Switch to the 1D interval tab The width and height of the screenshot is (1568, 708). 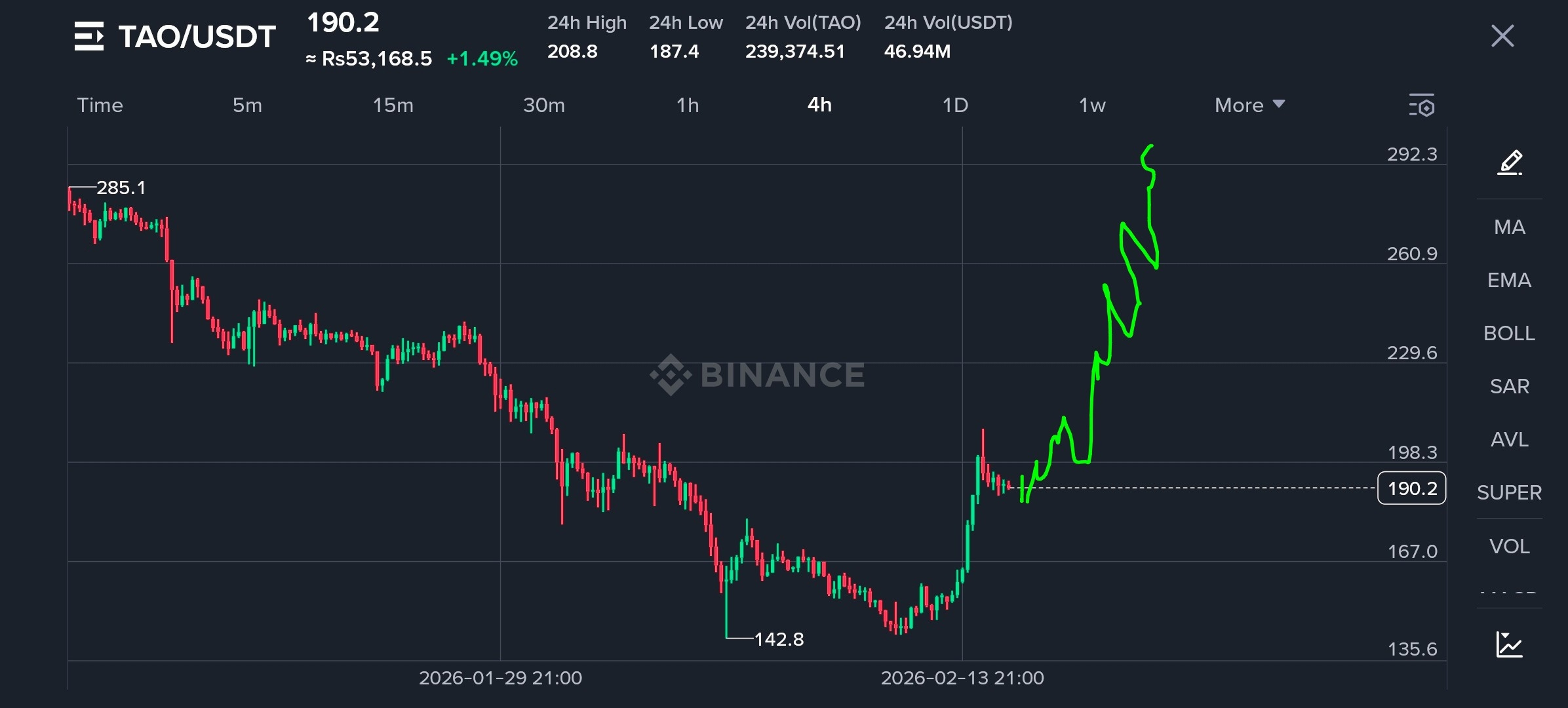pos(955,105)
